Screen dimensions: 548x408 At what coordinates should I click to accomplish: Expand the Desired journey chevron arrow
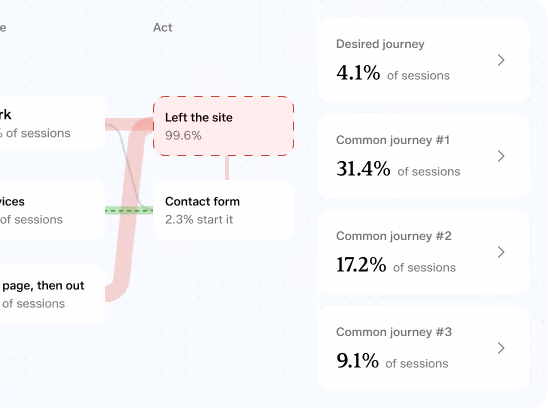(501, 60)
